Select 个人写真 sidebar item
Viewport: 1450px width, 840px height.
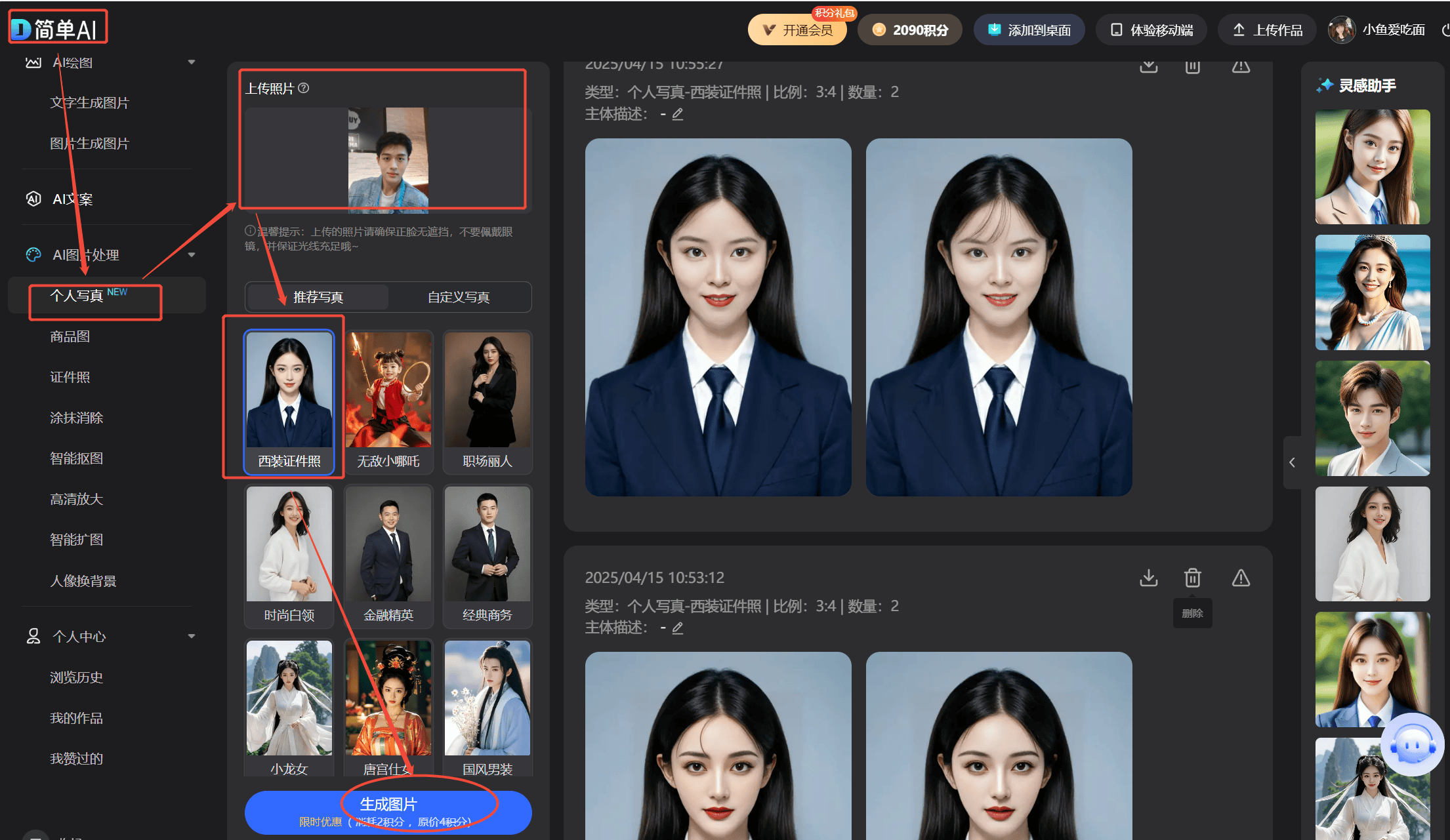107,296
